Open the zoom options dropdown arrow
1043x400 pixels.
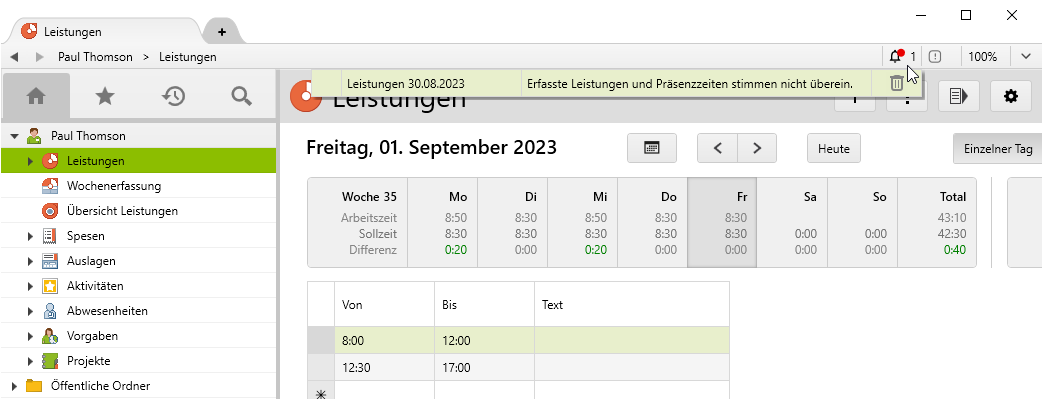(1025, 57)
